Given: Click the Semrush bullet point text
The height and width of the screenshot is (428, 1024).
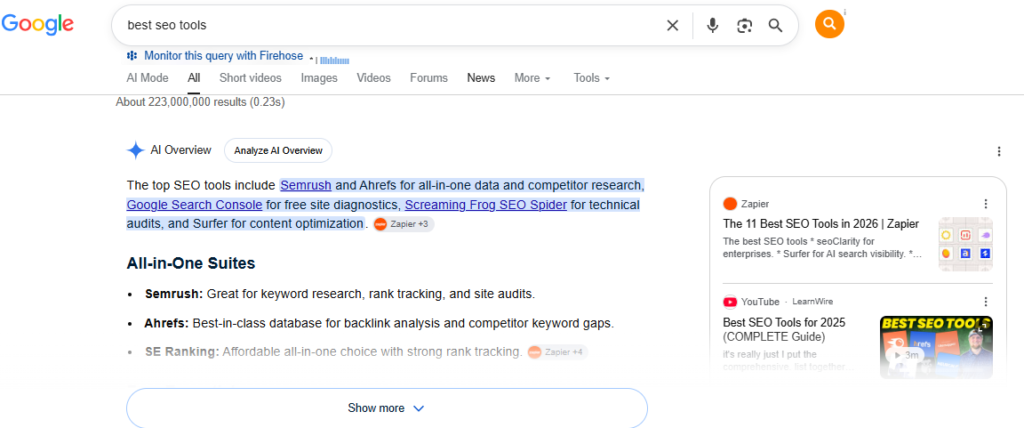Looking at the screenshot, I should coord(340,294).
